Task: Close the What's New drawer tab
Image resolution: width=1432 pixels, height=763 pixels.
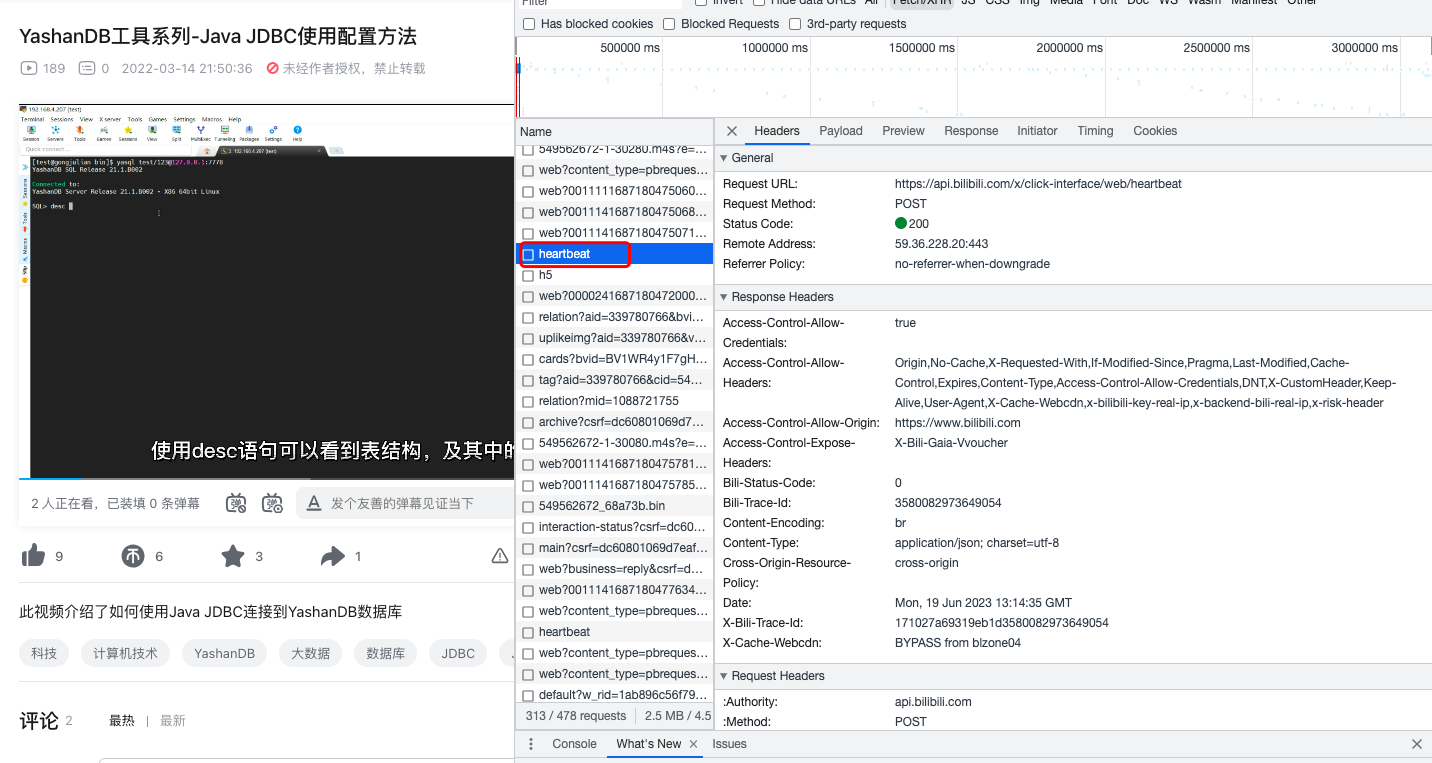Action: (694, 744)
